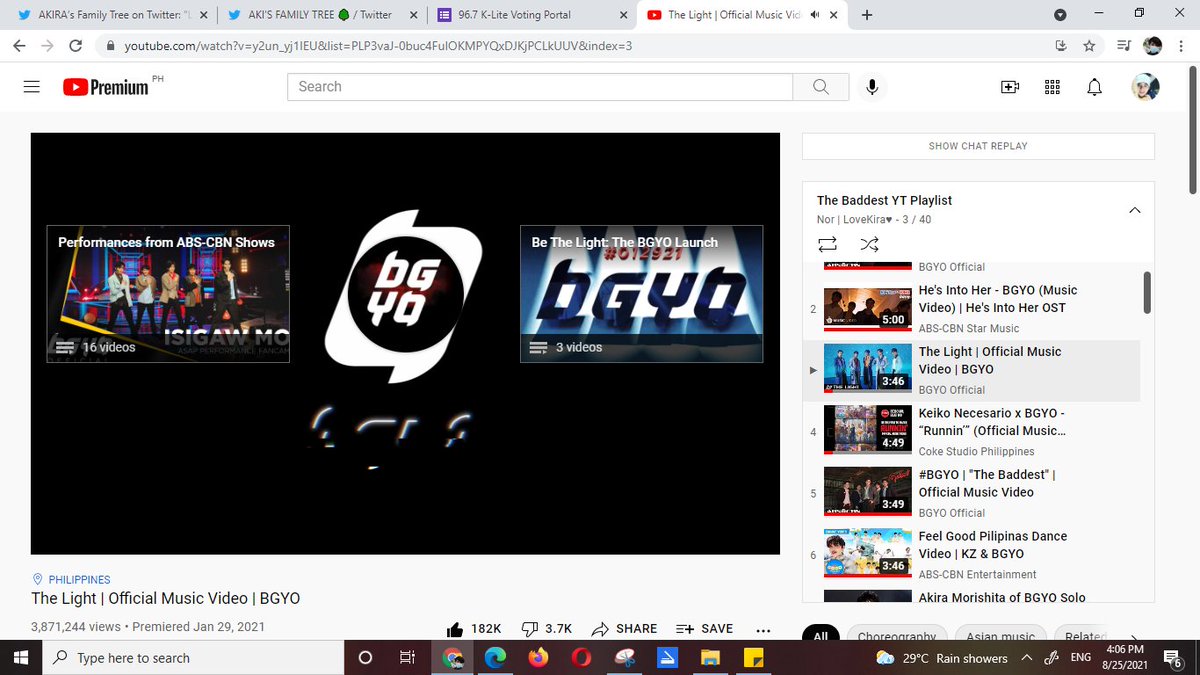The image size is (1200, 675).
Task: Open Chrome media control icon
Action: 1122,46
